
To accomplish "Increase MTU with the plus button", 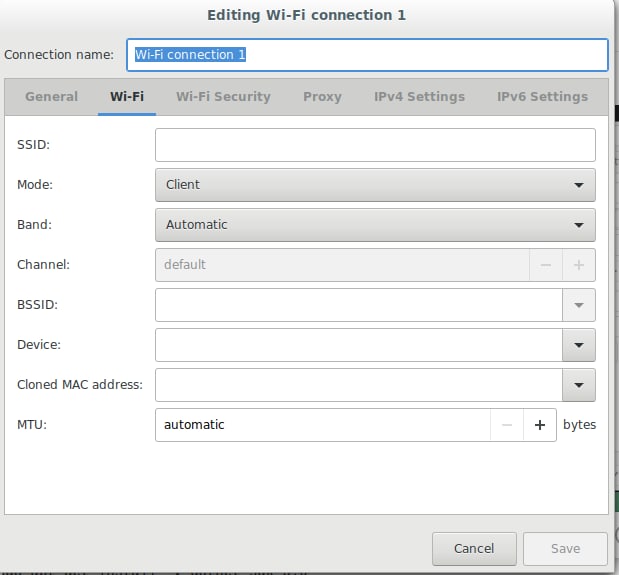I will (x=540, y=425).
